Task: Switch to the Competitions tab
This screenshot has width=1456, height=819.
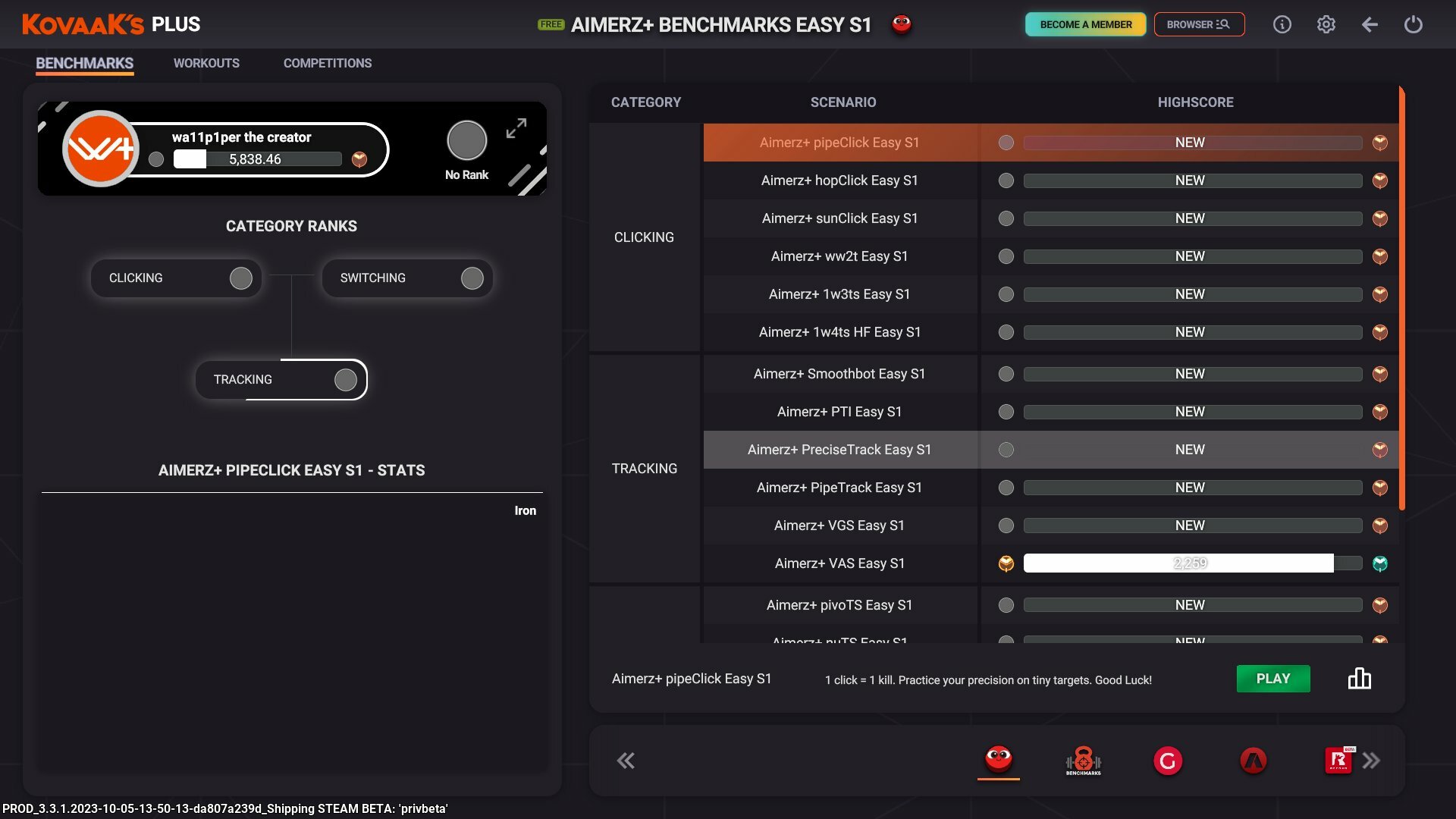Action: [x=328, y=63]
